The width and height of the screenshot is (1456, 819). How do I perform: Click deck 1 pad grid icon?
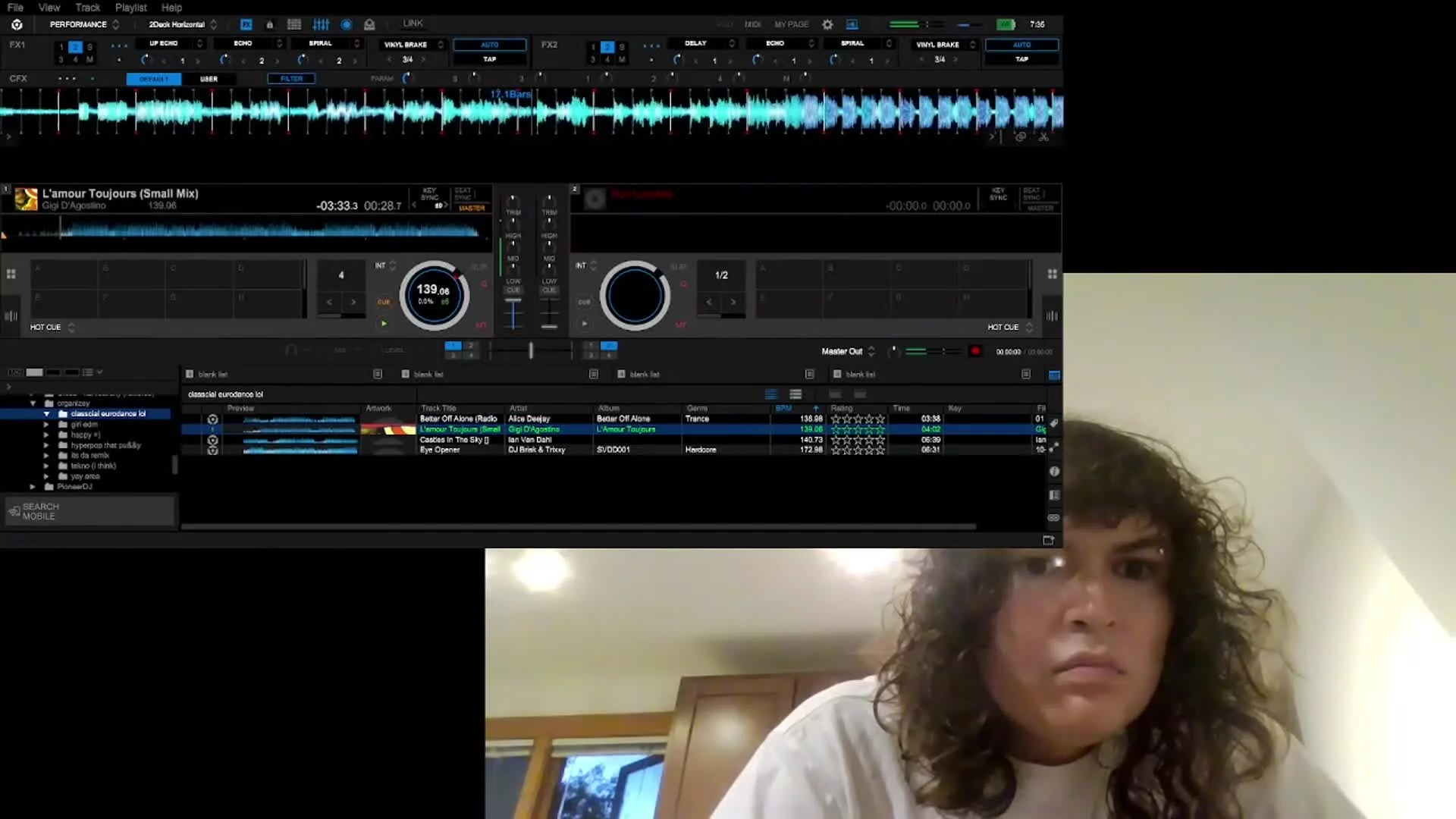coord(11,274)
